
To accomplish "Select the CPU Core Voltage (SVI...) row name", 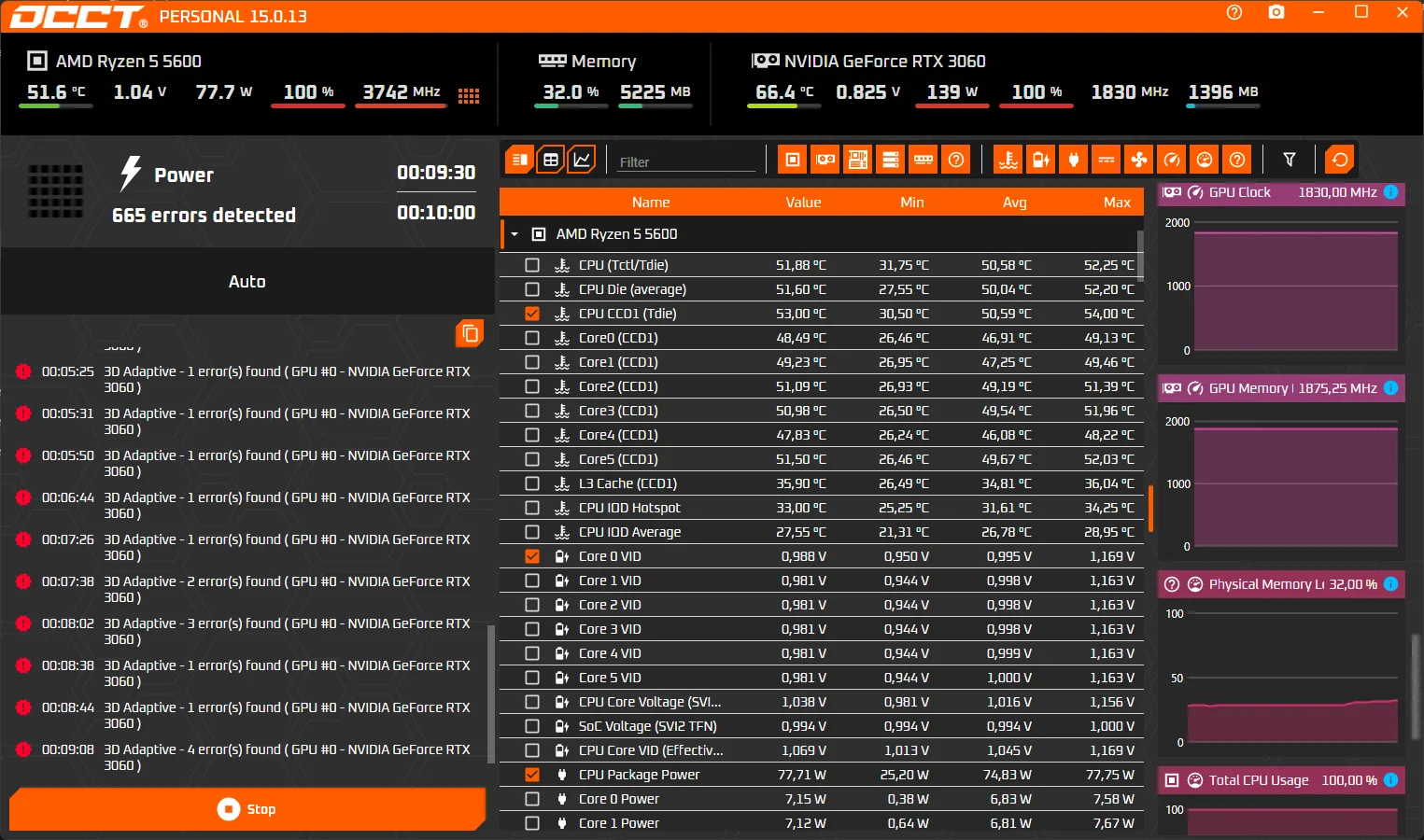I will 650,702.
